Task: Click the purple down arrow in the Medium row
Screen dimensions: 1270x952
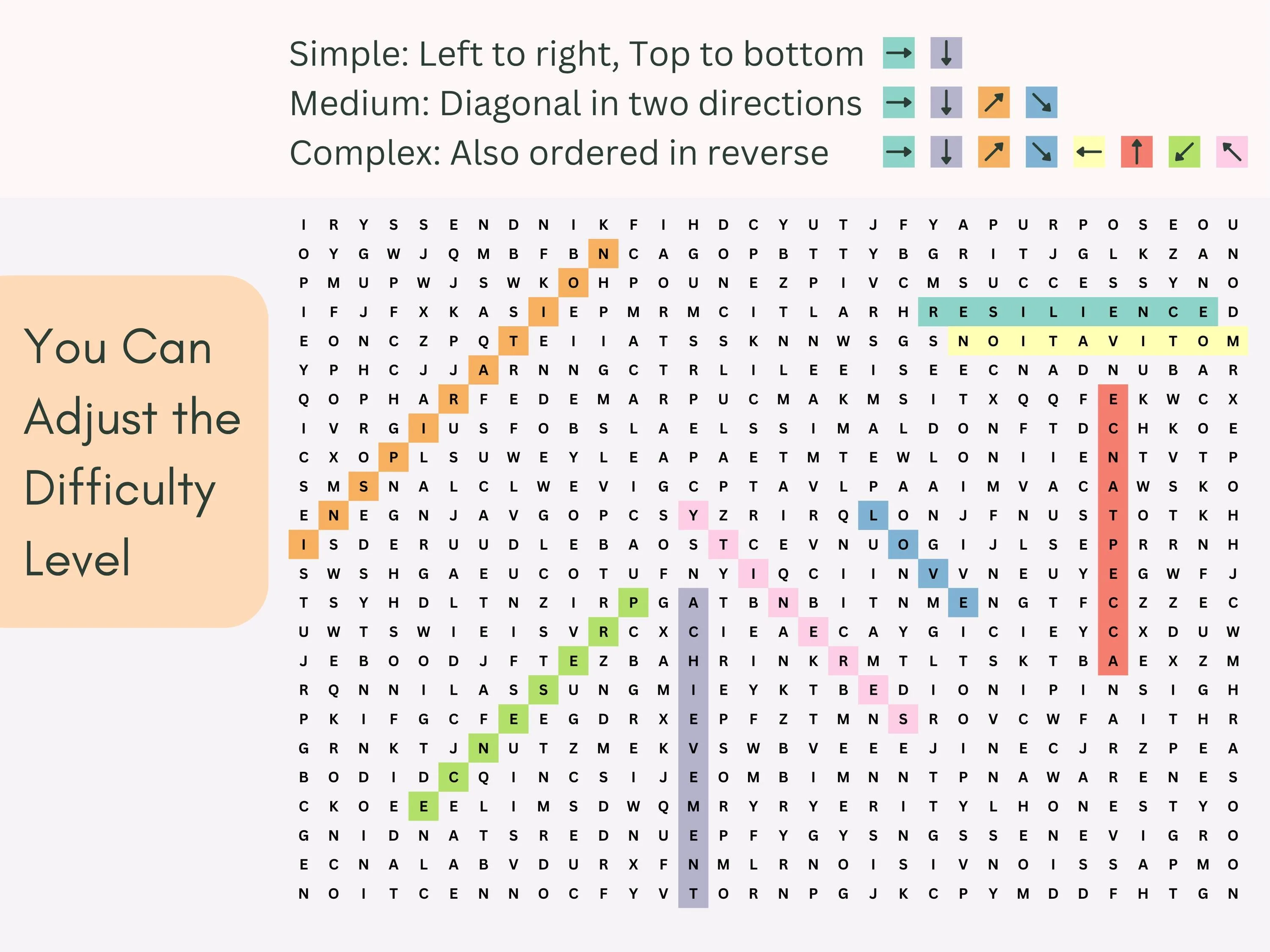Action: click(x=946, y=103)
